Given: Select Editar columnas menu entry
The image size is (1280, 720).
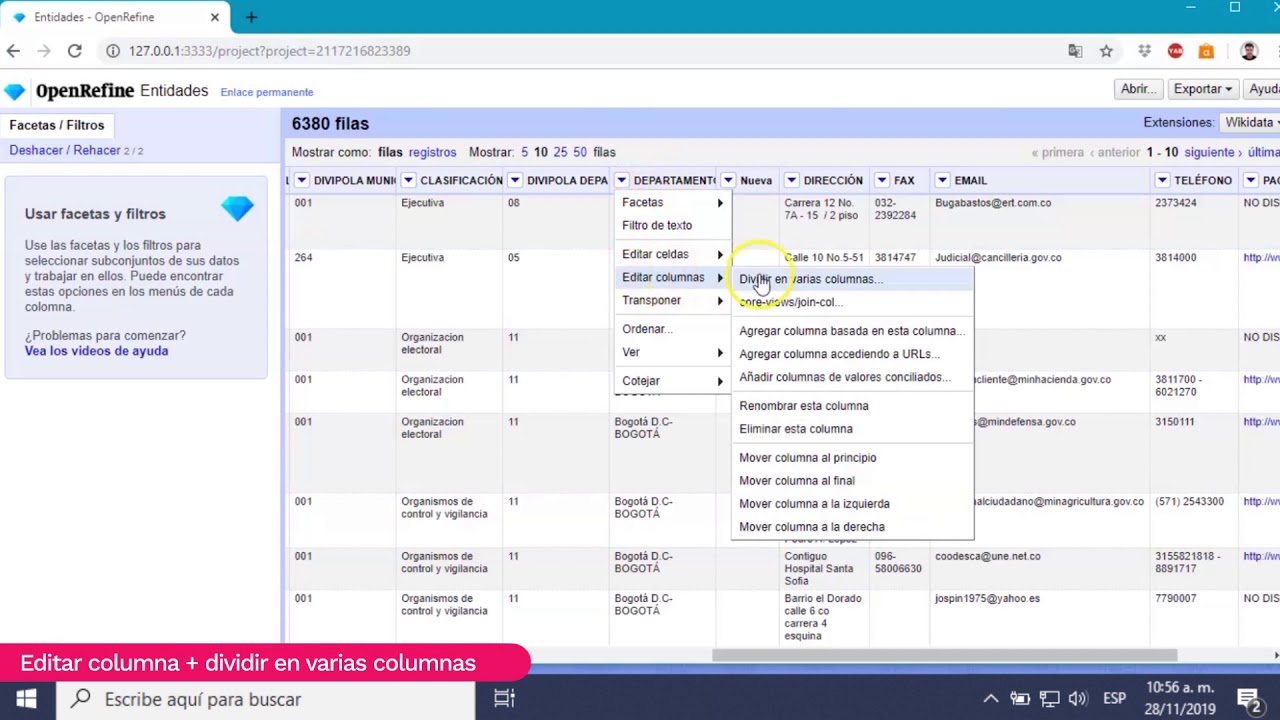Looking at the screenshot, I should coord(672,277).
